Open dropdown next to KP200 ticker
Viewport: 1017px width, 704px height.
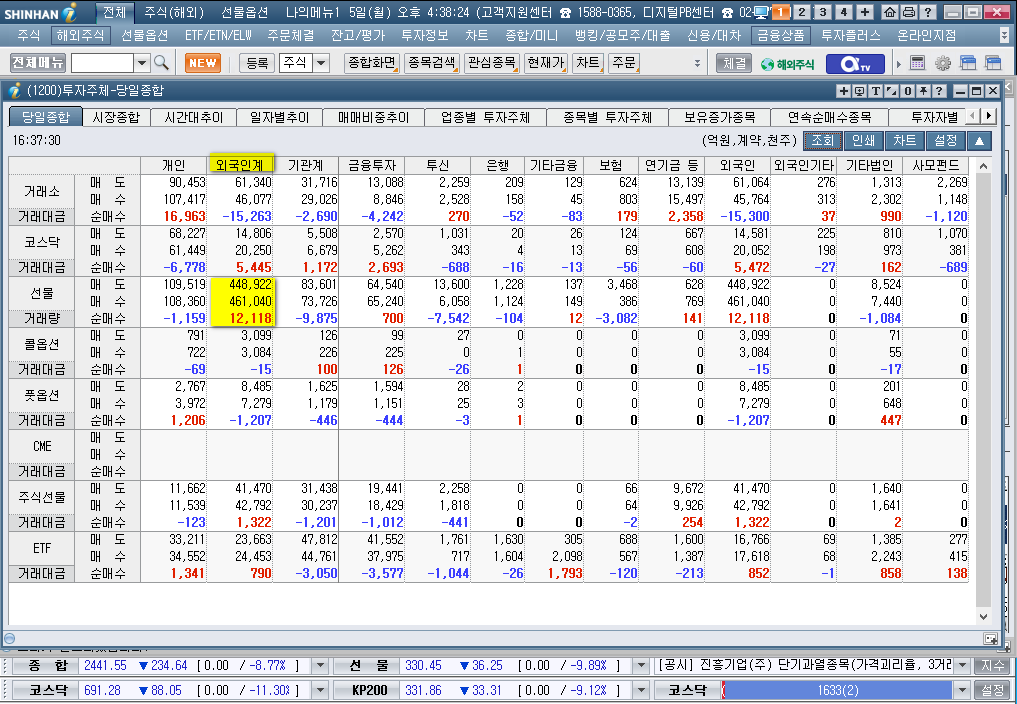point(641,690)
